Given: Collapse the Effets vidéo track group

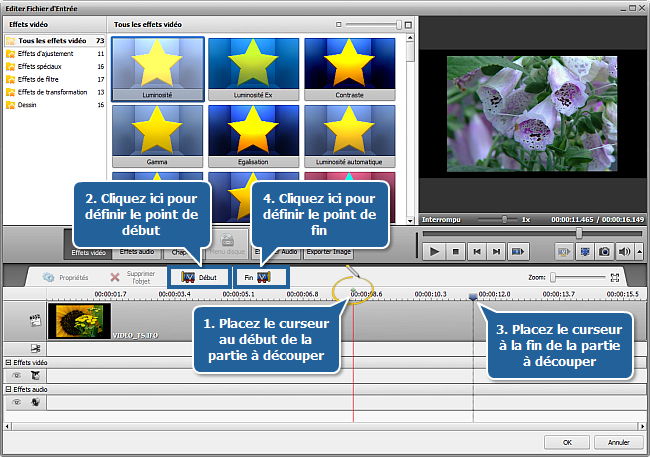Looking at the screenshot, I should (x=8, y=361).
